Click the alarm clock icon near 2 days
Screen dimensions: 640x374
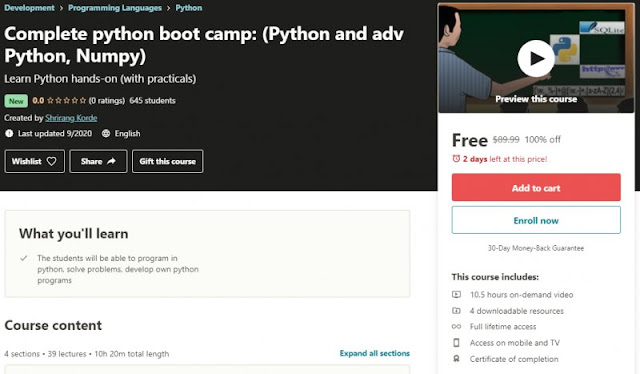pyautogui.click(x=456, y=159)
